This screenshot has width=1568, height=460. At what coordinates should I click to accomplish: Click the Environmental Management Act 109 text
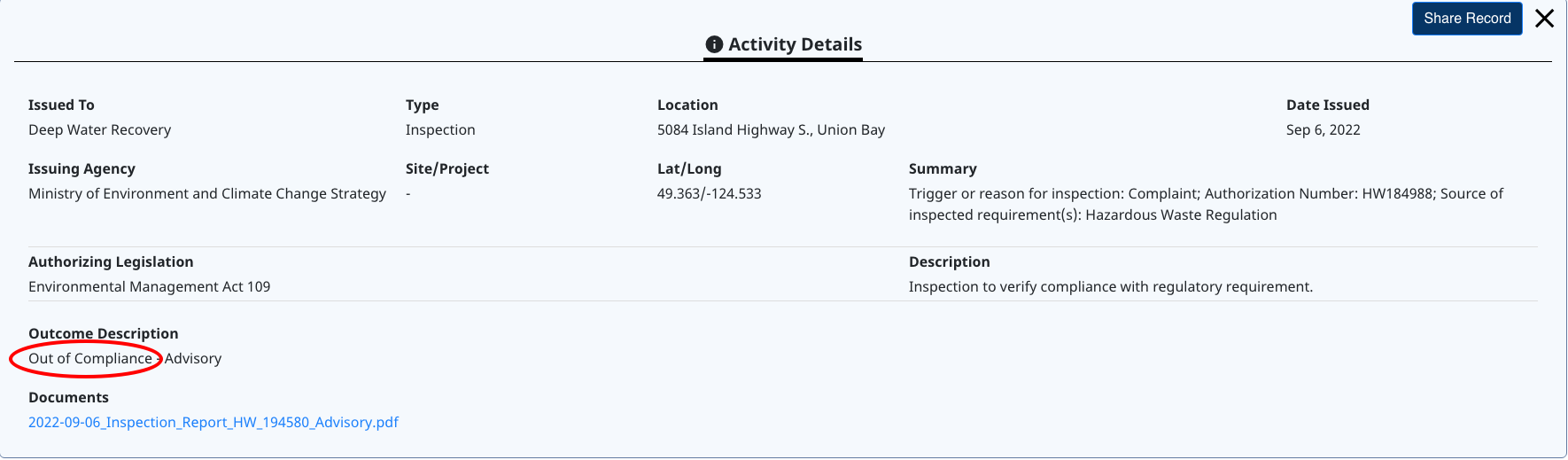pos(149,286)
